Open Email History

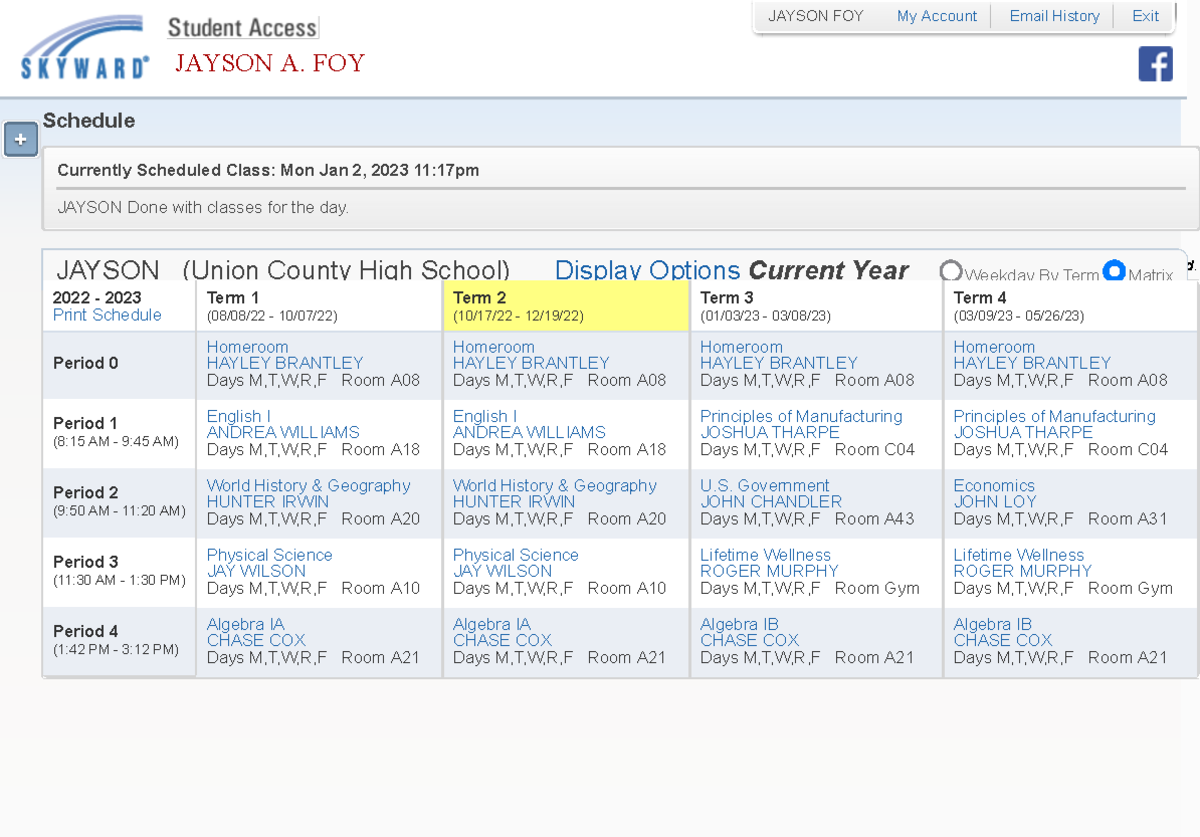[x=1054, y=16]
